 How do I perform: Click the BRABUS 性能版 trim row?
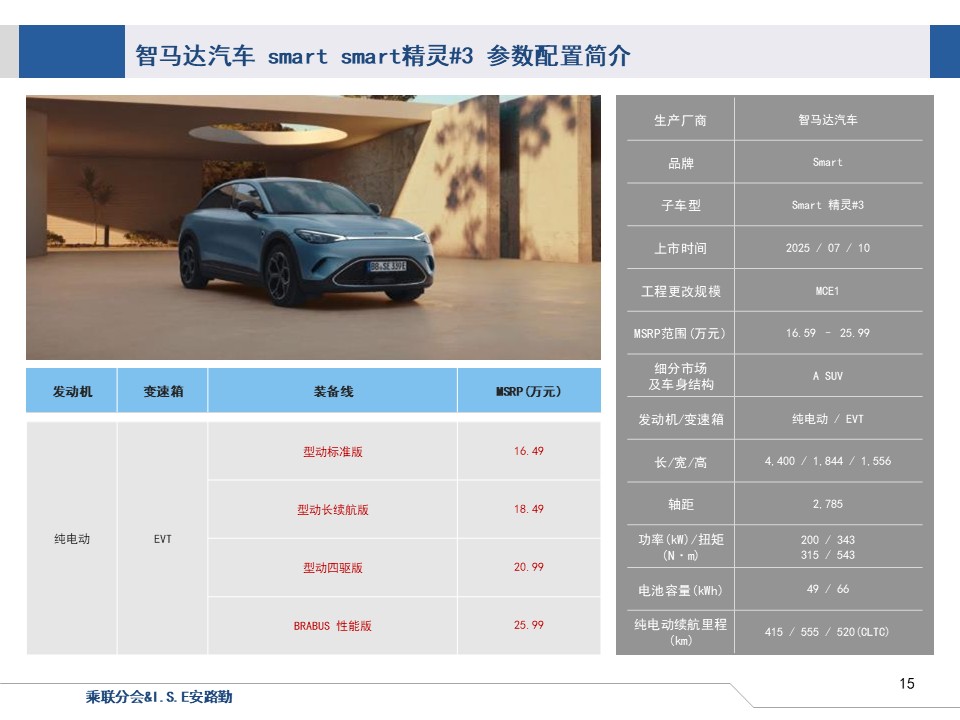(332, 626)
